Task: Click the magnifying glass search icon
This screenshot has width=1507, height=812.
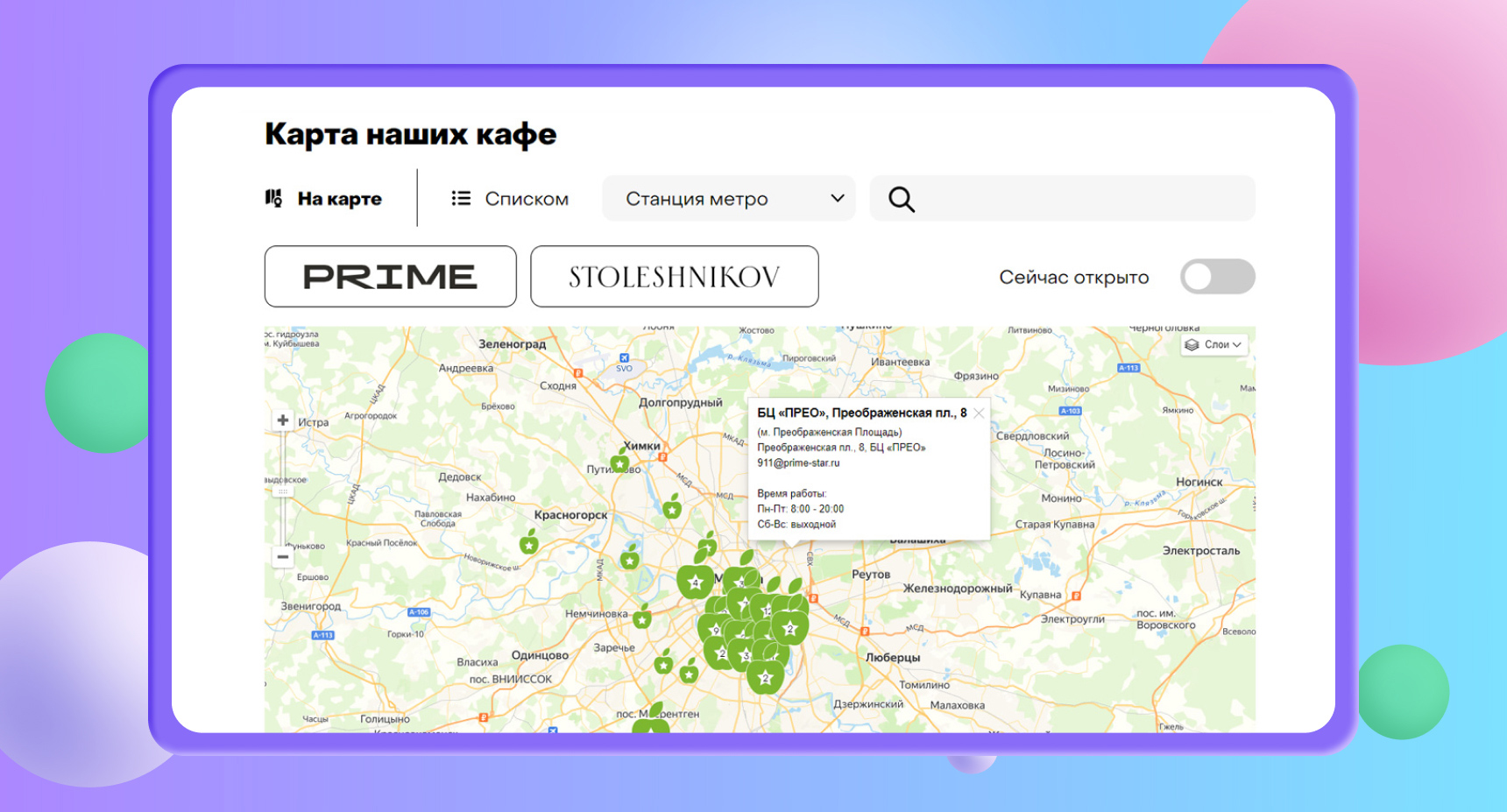Action: tap(902, 200)
